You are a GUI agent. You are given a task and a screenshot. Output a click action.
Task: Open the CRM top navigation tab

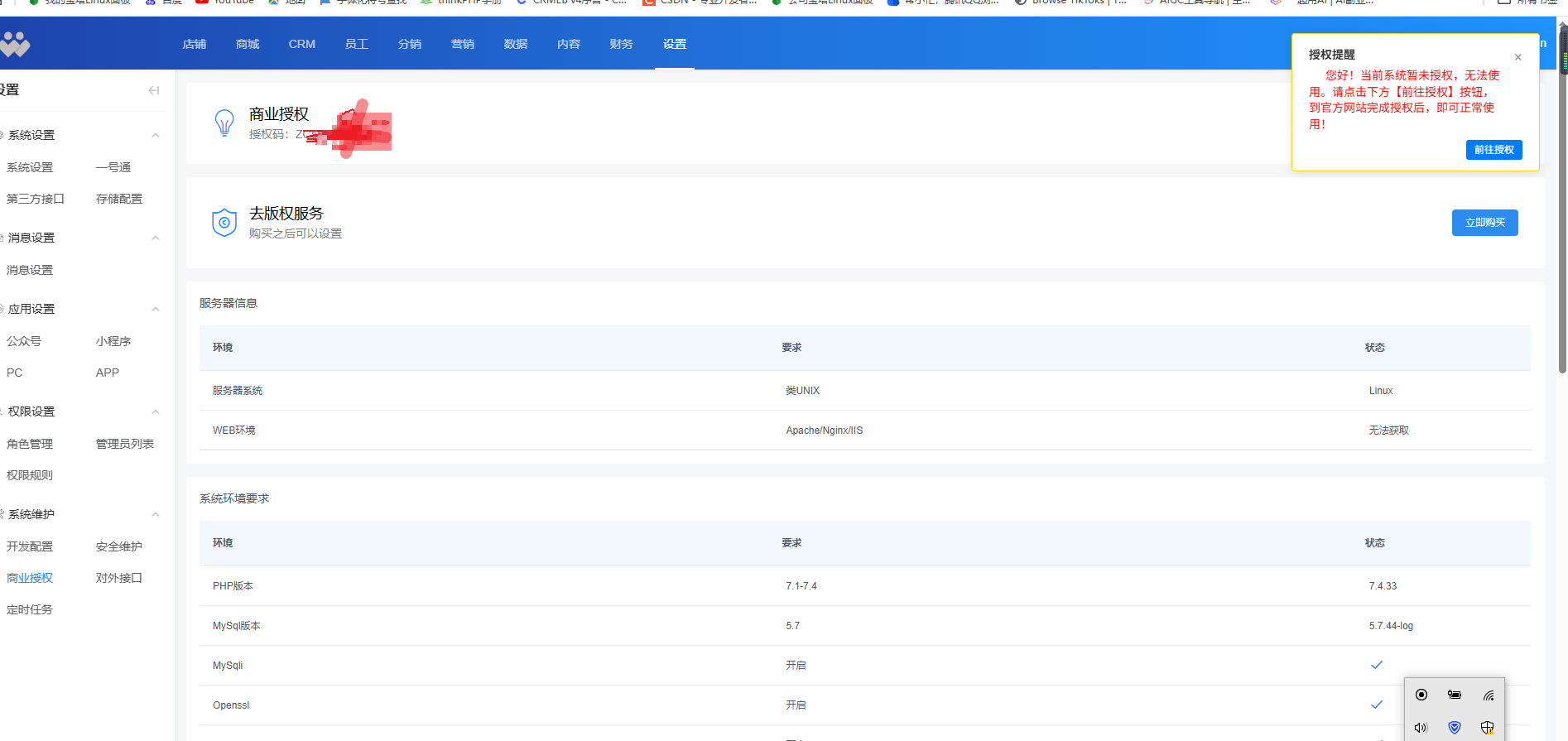click(302, 44)
